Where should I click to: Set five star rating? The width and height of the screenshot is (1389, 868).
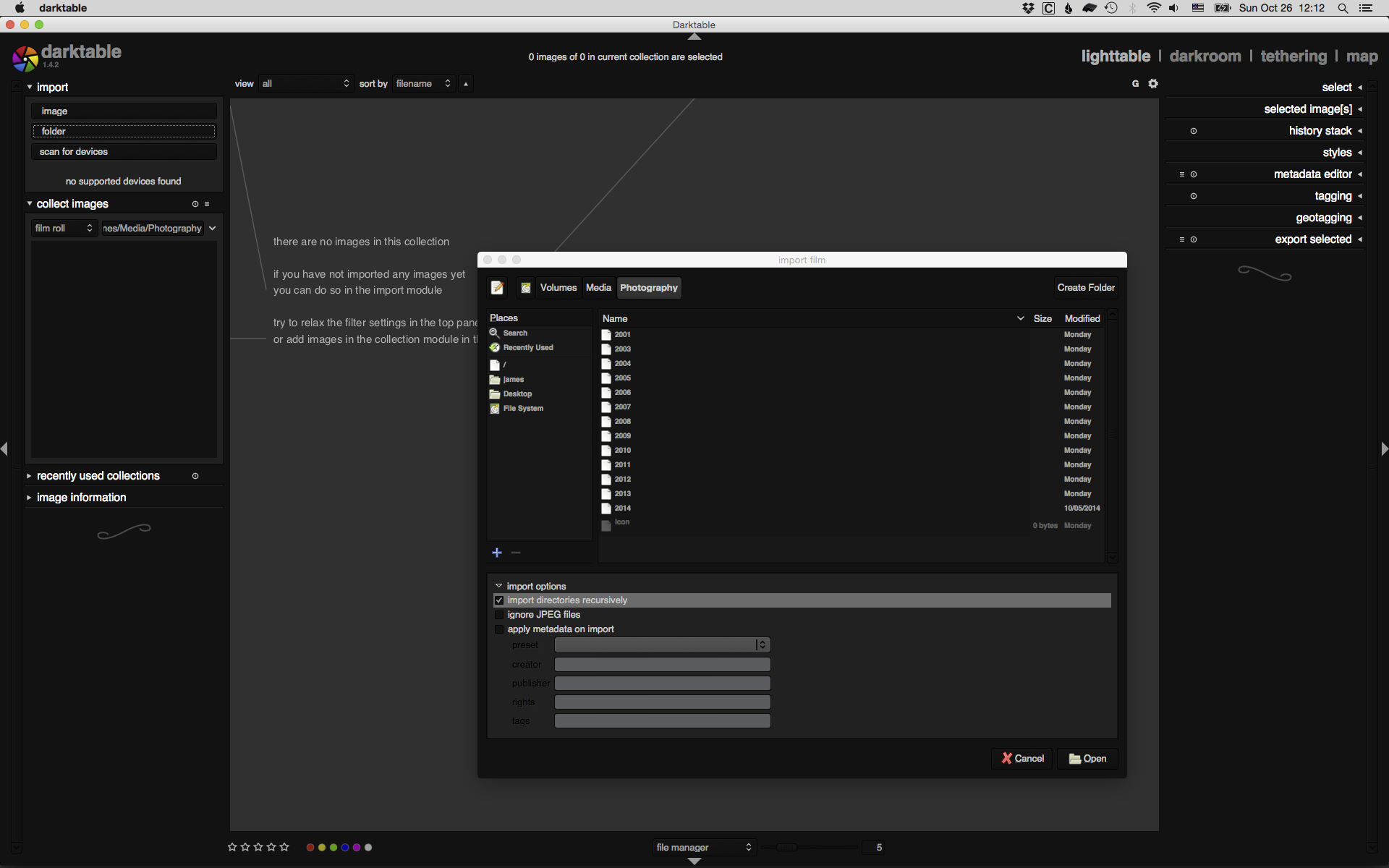pos(284,847)
